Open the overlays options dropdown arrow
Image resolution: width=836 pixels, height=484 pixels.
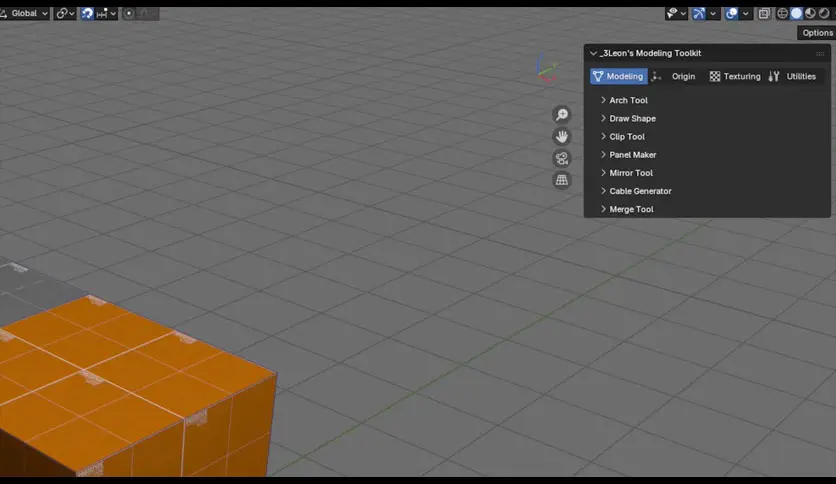click(x=745, y=13)
